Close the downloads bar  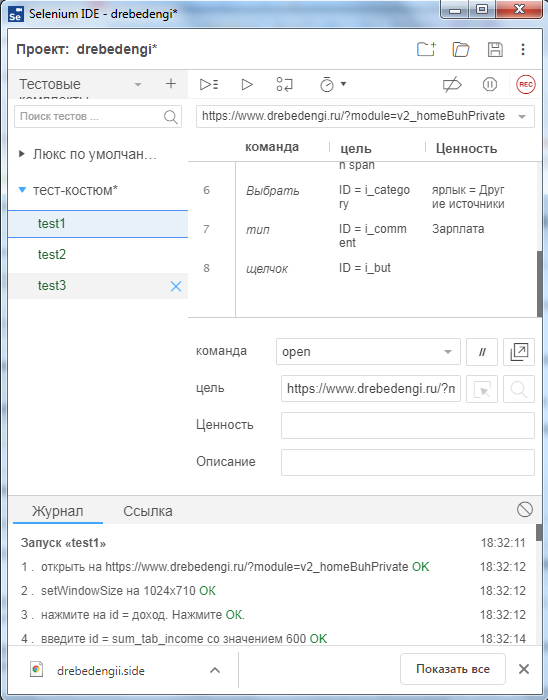coord(524,669)
